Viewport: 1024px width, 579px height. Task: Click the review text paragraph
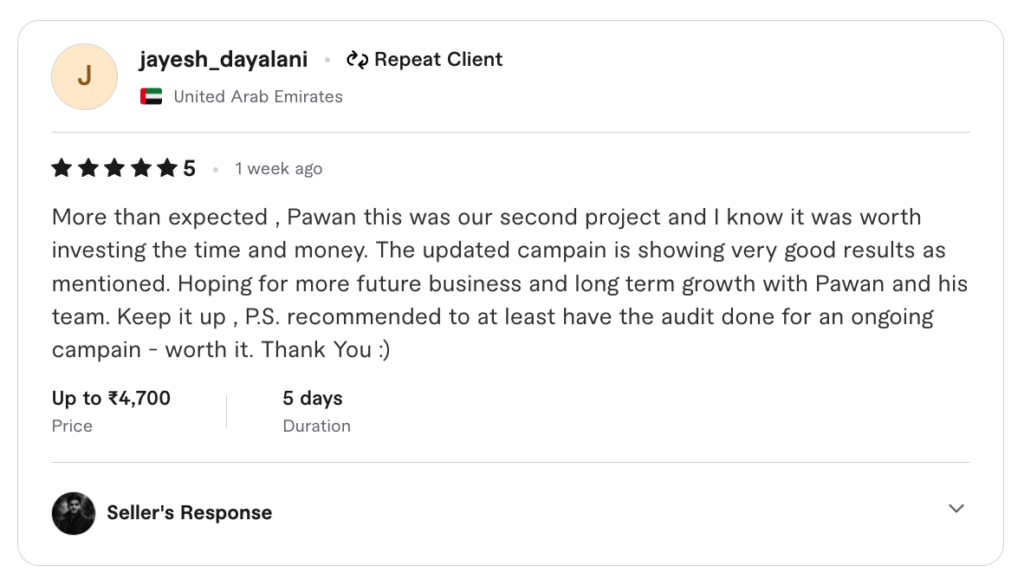510,284
